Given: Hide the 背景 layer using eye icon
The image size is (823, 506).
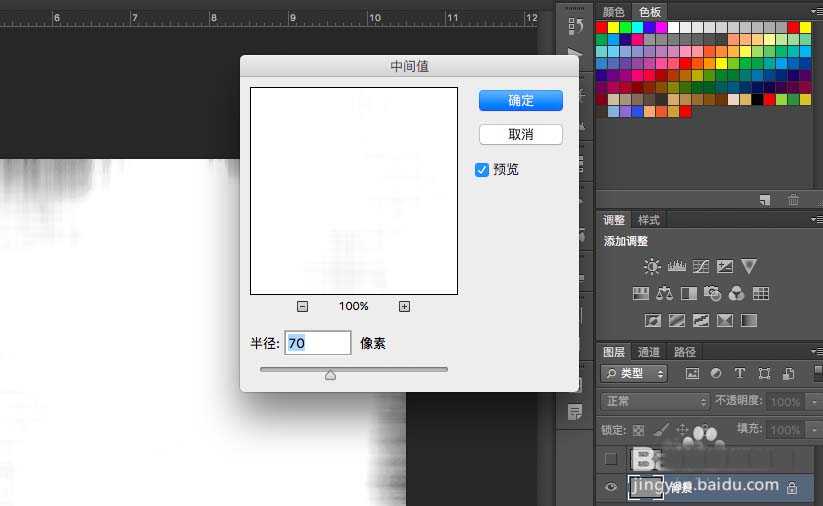Looking at the screenshot, I should (x=611, y=487).
